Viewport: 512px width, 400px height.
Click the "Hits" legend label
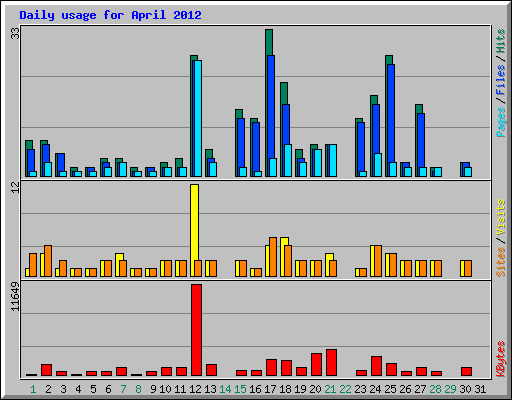500,41
